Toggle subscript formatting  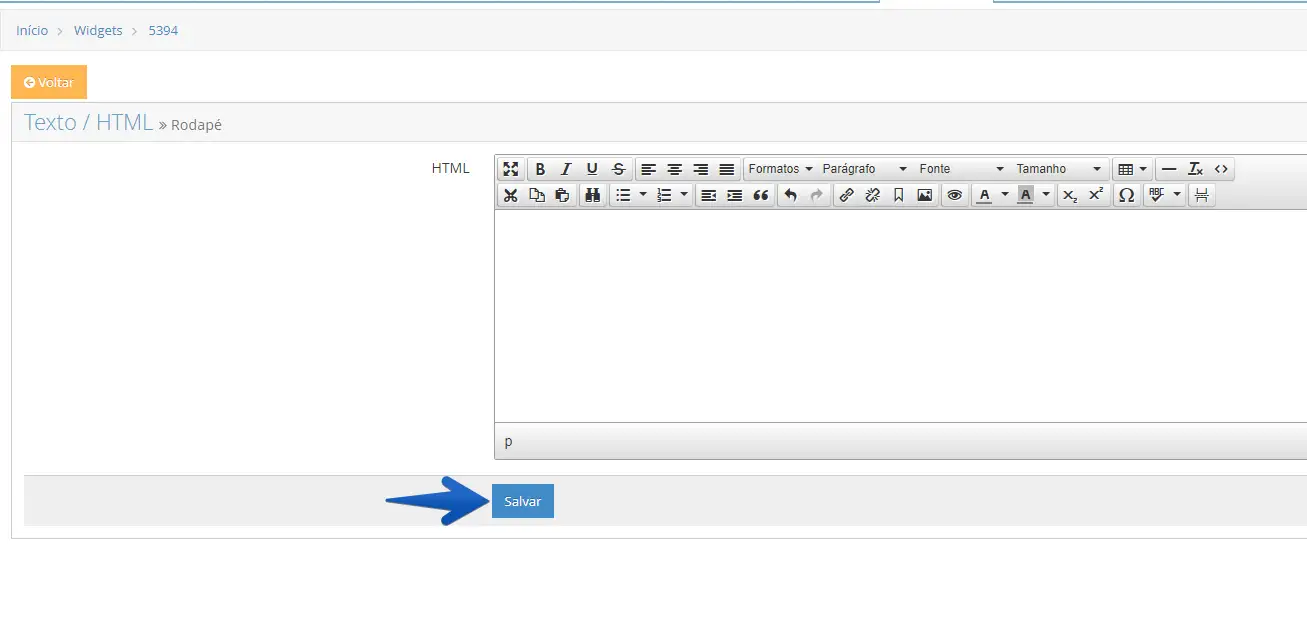1070,195
